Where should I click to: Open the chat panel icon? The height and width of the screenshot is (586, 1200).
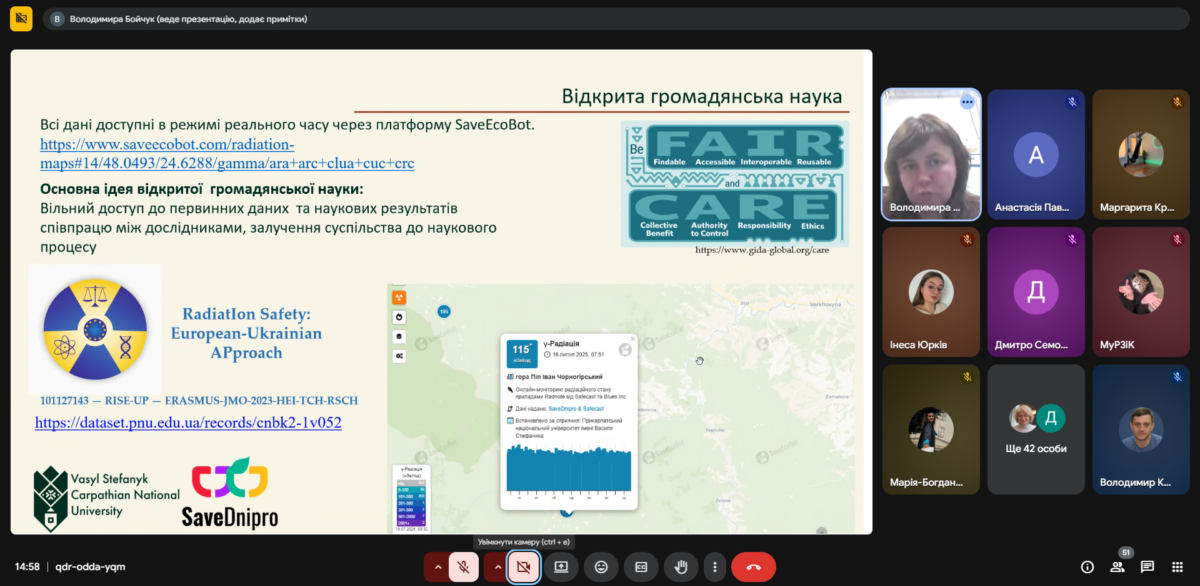[1147, 567]
